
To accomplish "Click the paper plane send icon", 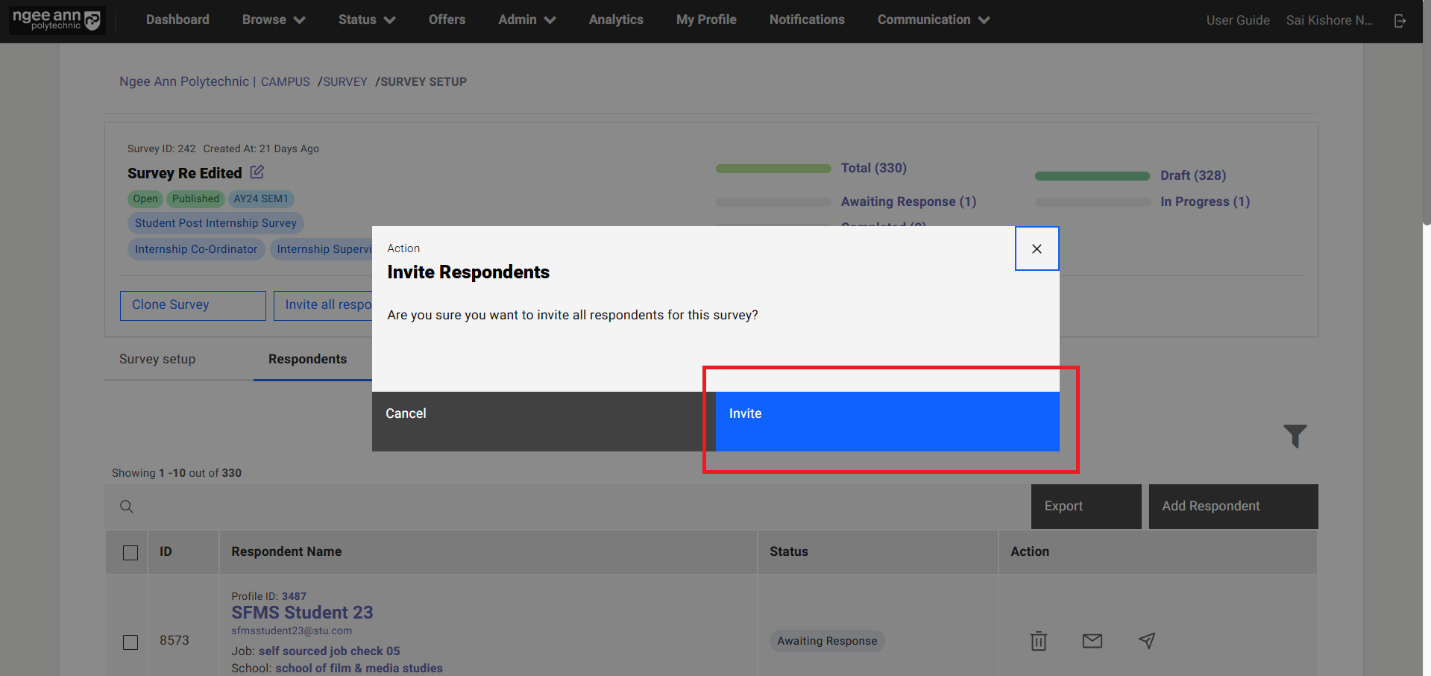I will (x=1146, y=641).
